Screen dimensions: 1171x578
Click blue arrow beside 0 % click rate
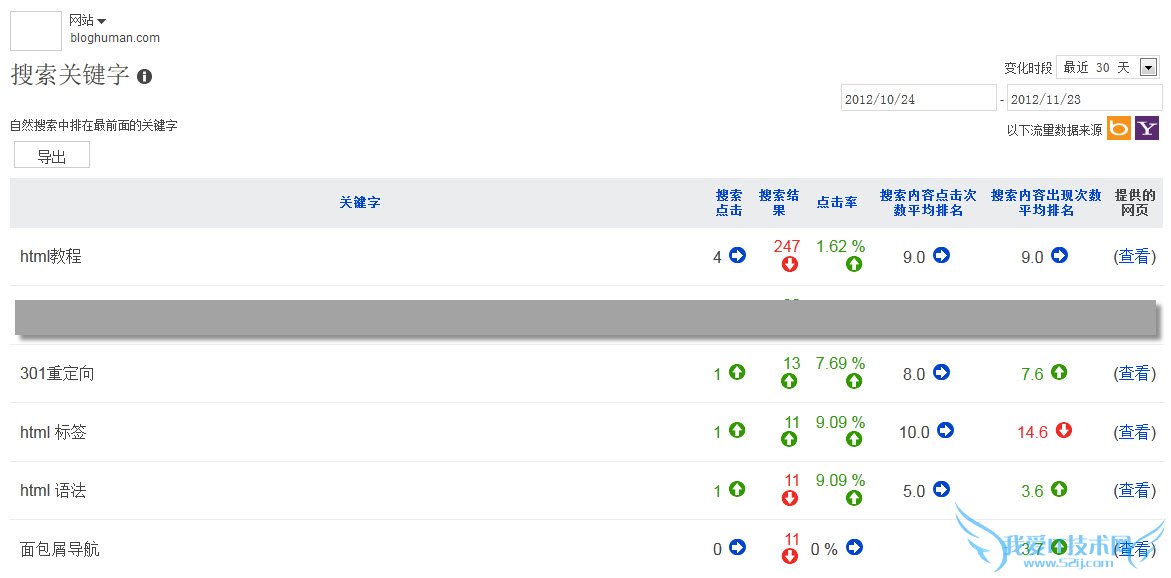(854, 548)
